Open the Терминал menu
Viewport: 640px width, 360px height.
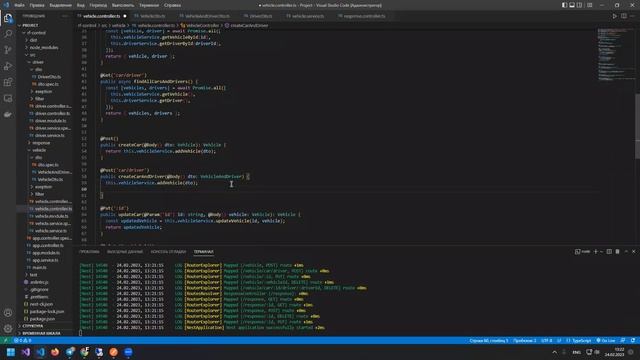tap(149, 5)
